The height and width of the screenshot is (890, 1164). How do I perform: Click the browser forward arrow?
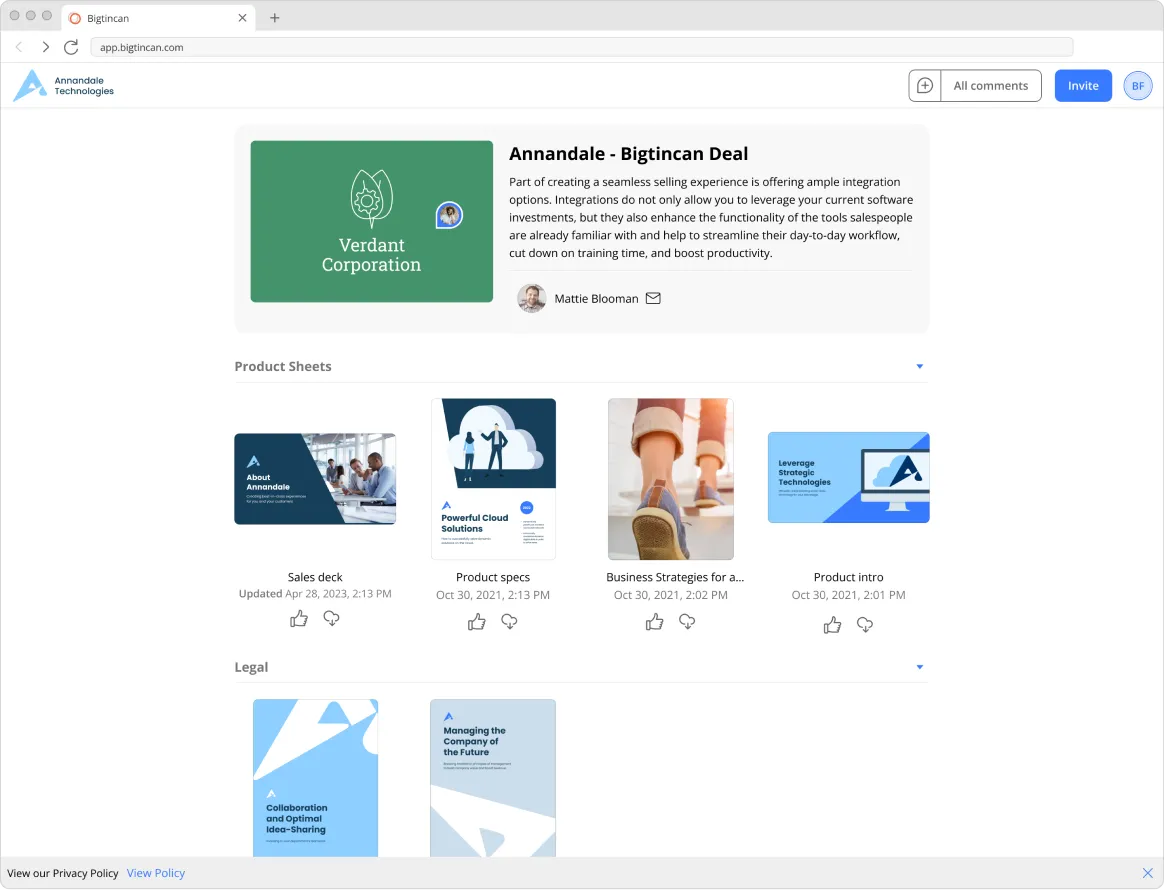point(45,48)
